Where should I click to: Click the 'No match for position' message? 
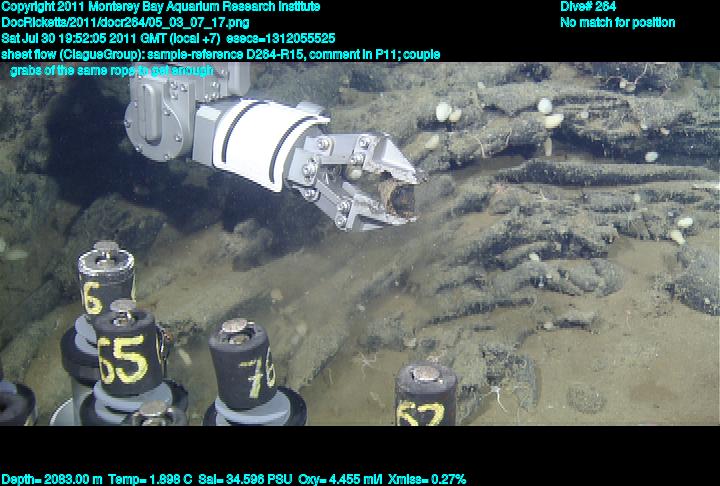point(617,22)
